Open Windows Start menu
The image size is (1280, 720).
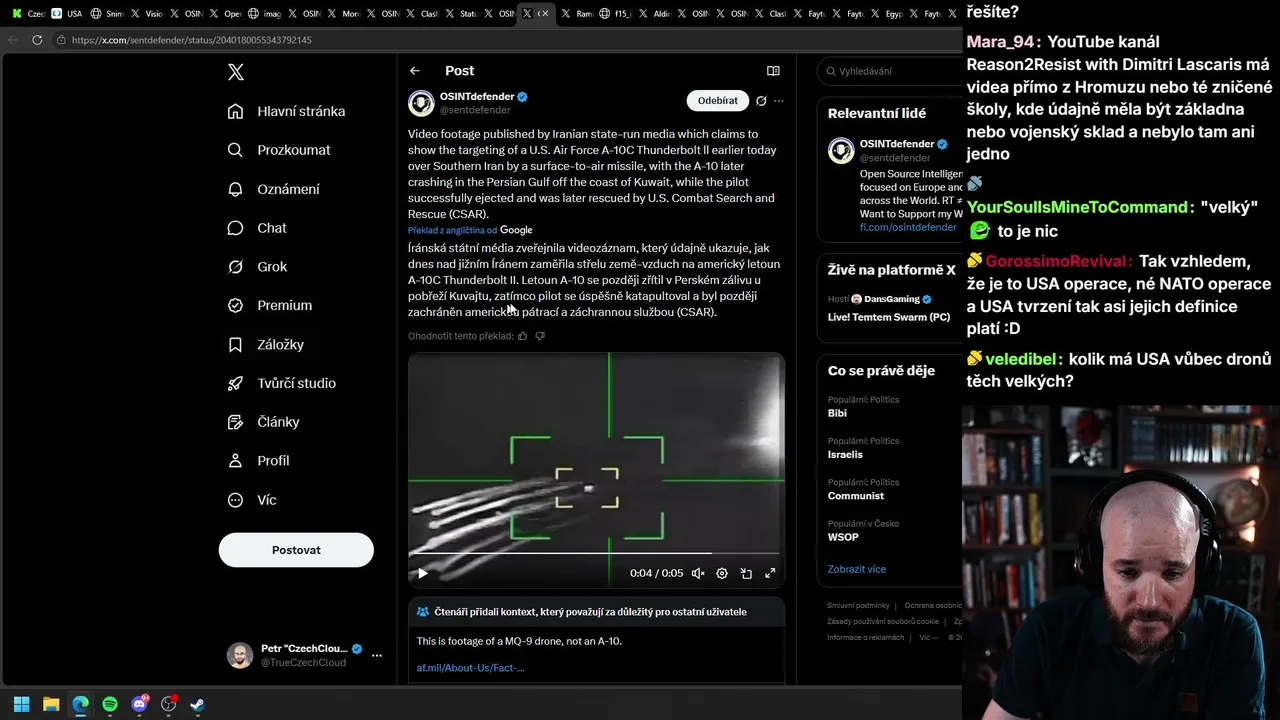click(21, 704)
